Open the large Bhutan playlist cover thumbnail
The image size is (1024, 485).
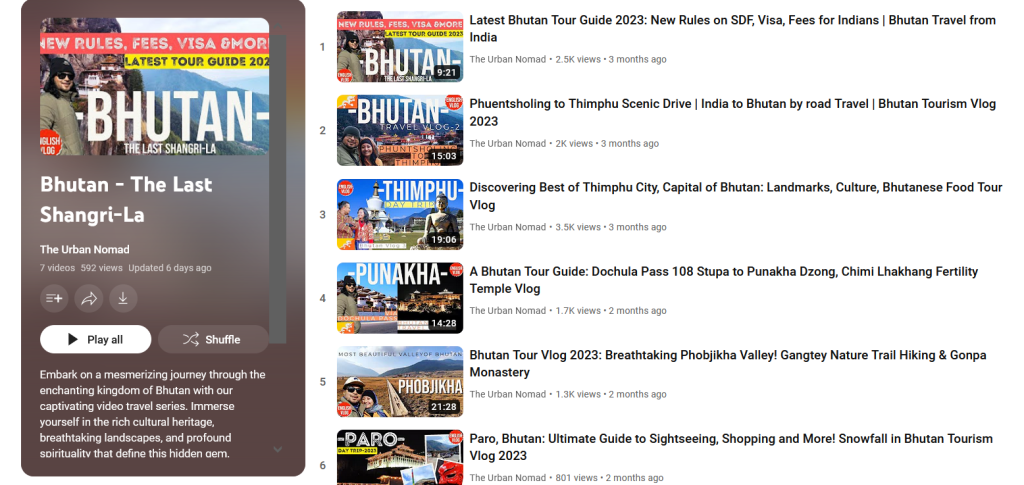(x=154, y=86)
